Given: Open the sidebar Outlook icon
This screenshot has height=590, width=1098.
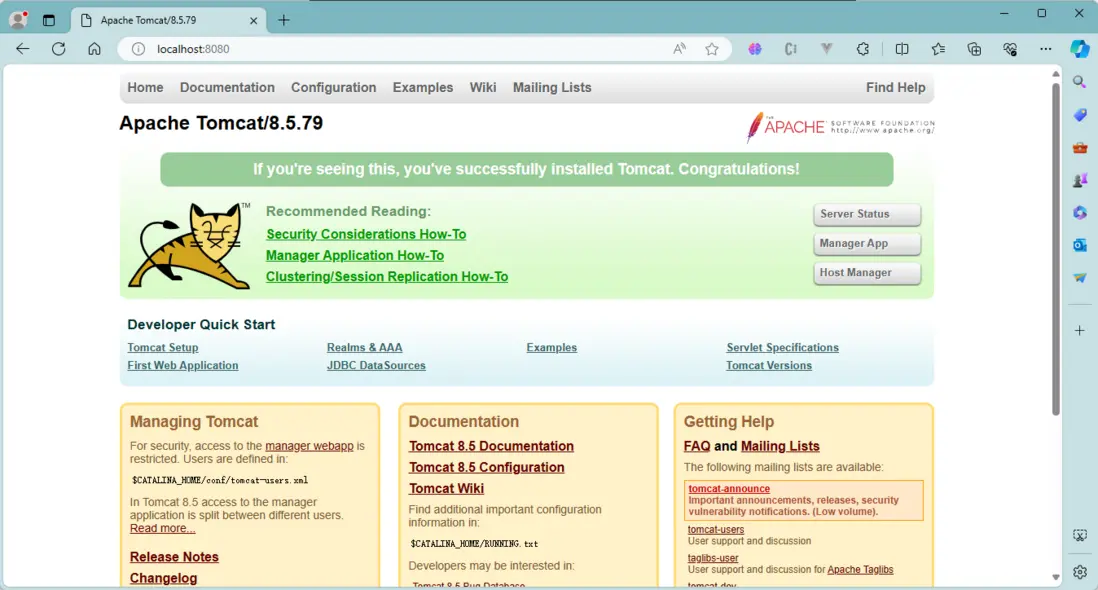Looking at the screenshot, I should pyautogui.click(x=1080, y=245).
